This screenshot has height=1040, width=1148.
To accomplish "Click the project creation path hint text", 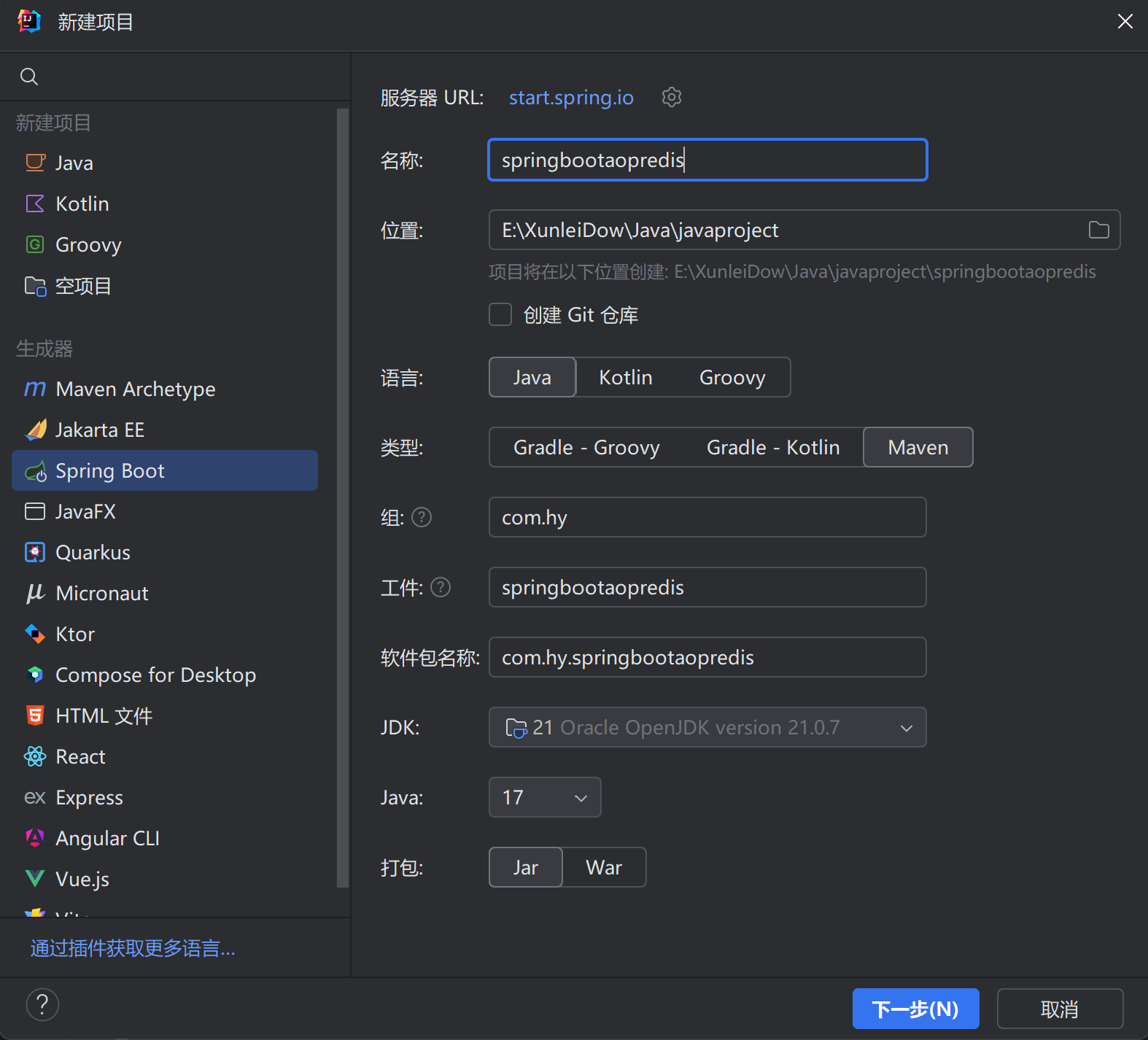I will coord(792,272).
